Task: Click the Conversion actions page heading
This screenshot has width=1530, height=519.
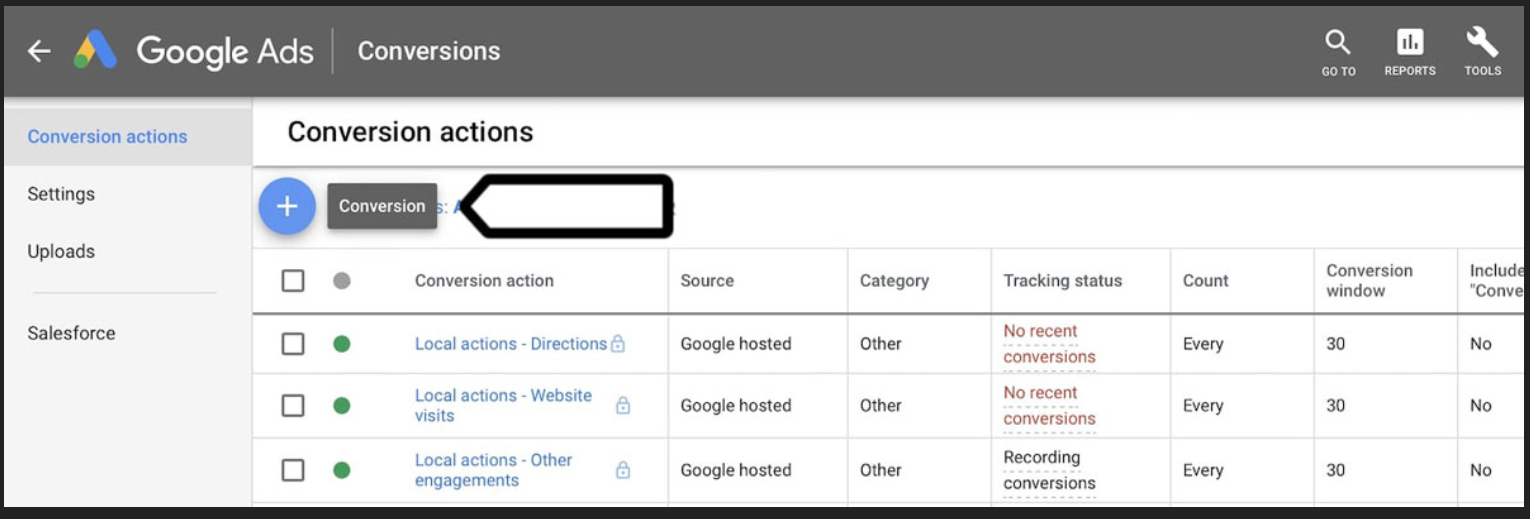Action: coord(410,132)
